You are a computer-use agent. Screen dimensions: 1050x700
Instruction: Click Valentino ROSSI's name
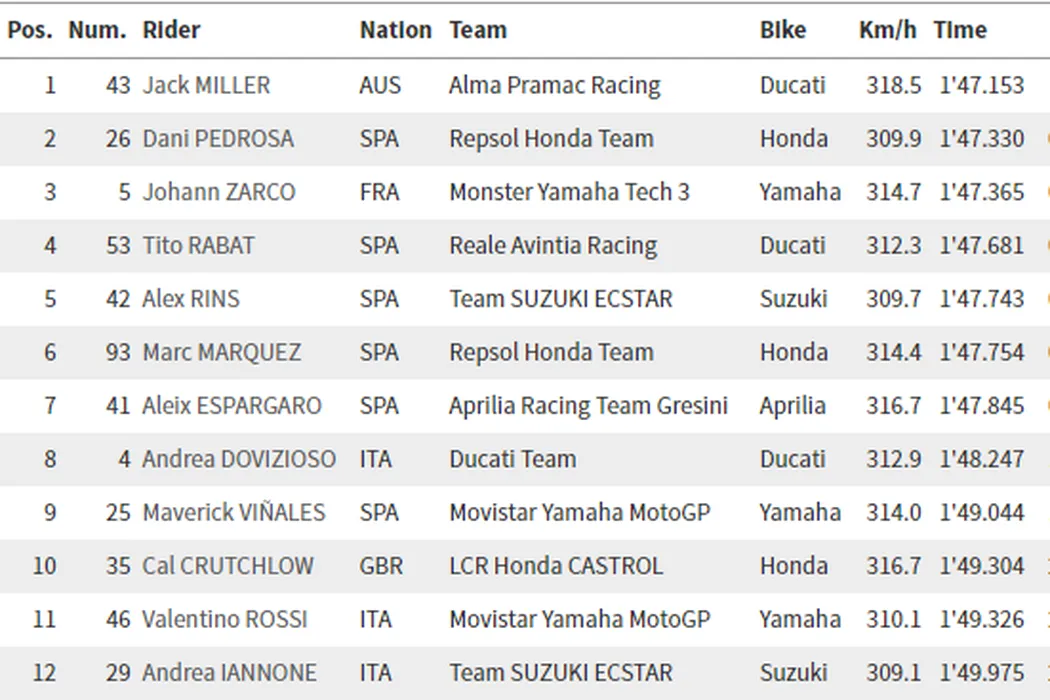tap(225, 619)
